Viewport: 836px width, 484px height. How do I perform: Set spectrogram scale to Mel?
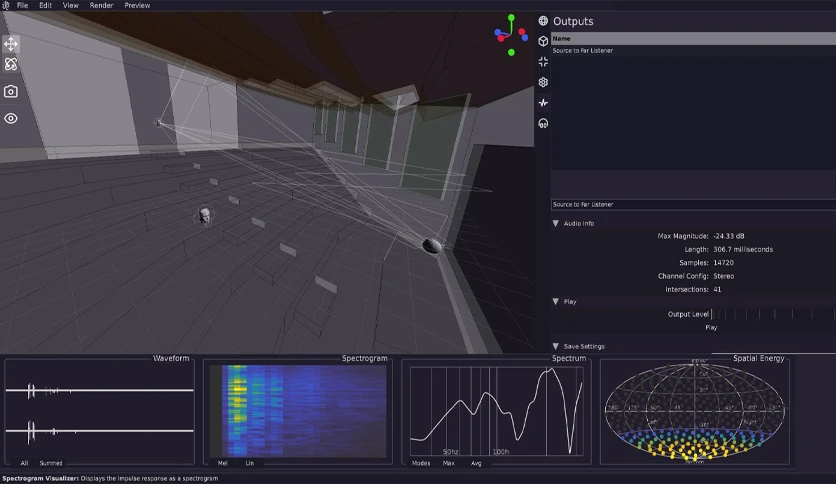(222, 463)
